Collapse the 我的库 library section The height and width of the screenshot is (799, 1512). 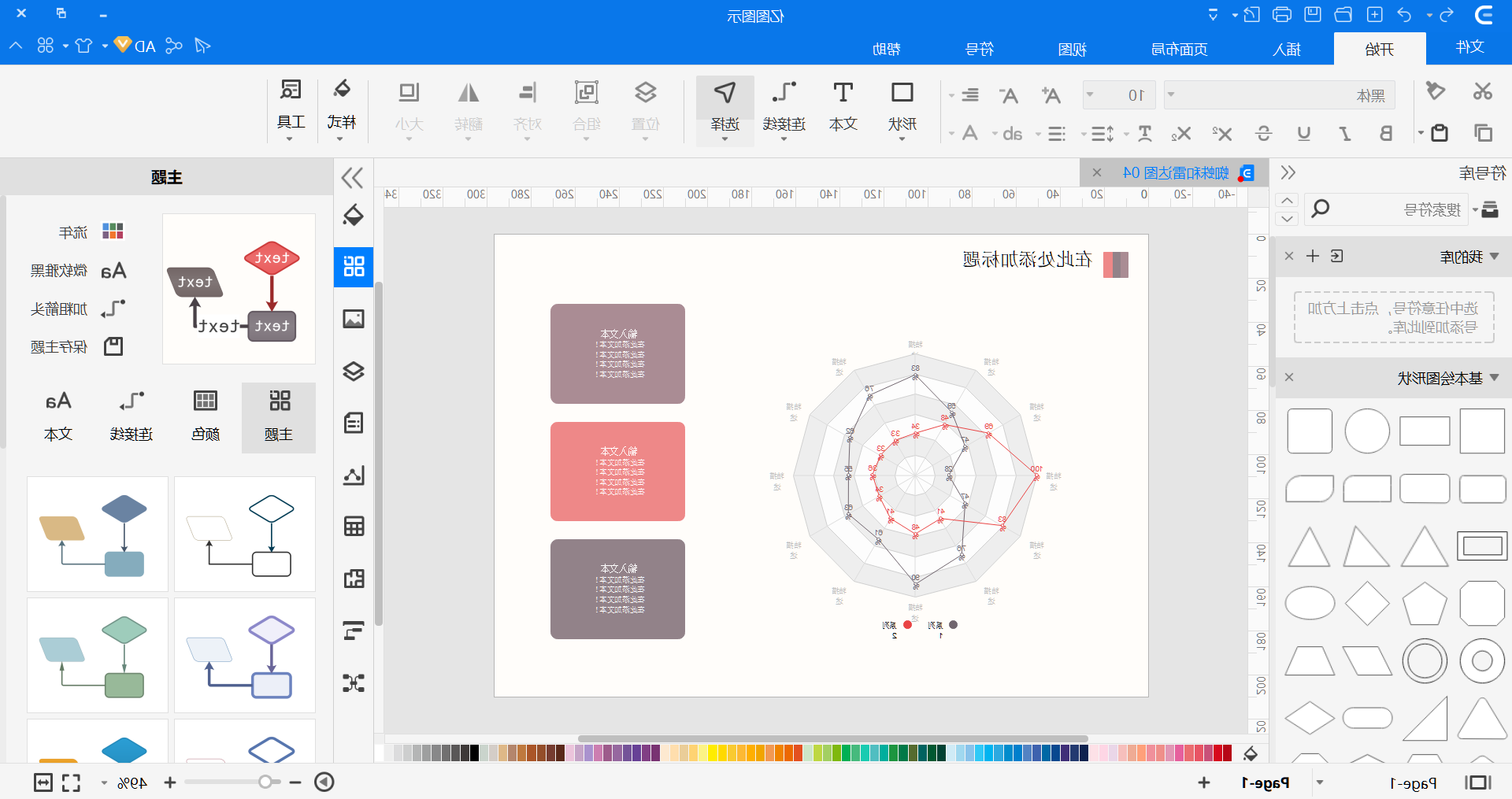pyautogui.click(x=1495, y=257)
